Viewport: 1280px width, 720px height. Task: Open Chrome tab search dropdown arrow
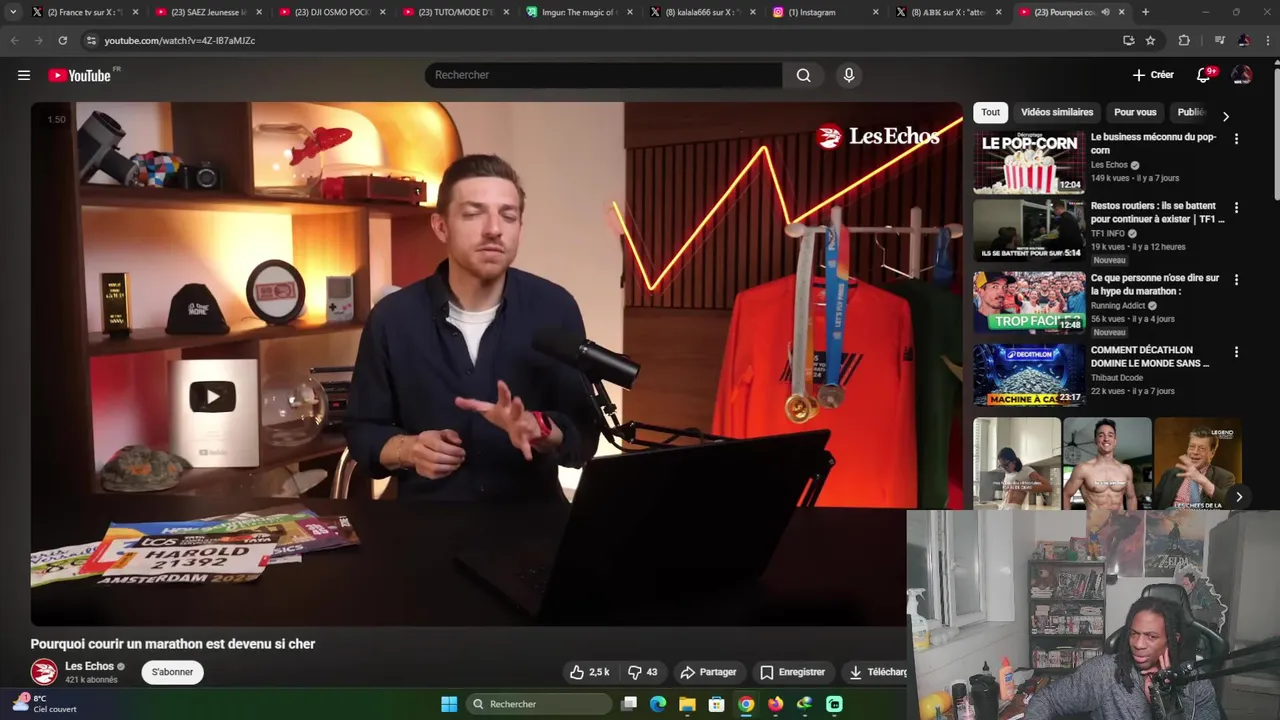pos(13,12)
